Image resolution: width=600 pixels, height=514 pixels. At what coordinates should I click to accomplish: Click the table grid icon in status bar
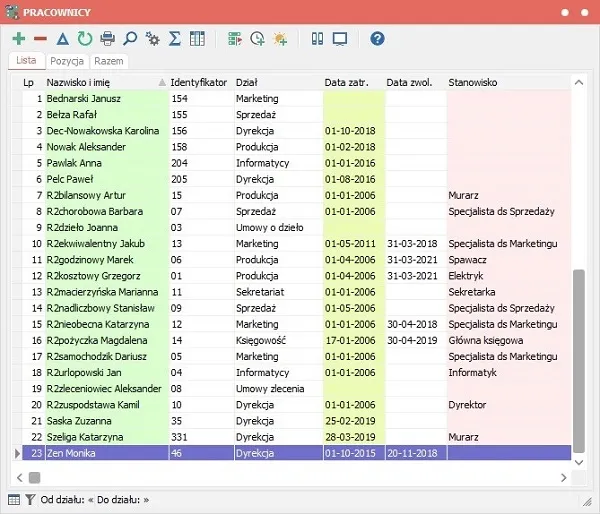(x=14, y=499)
